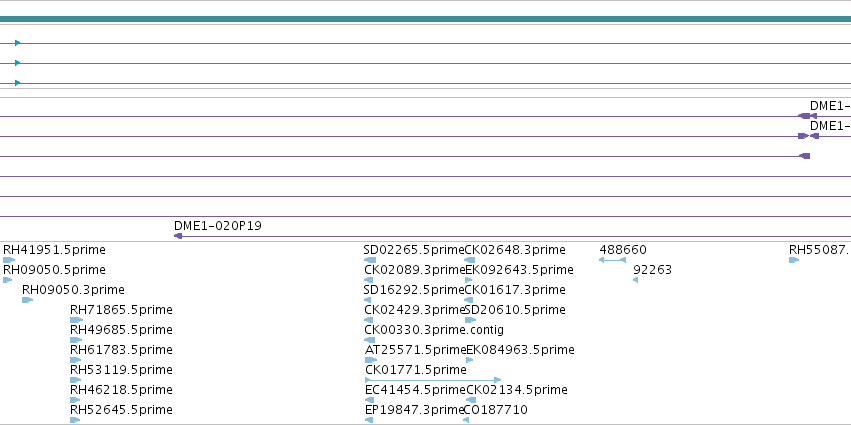Click the arrow glyph beneath AT25571.5prime
Screen dimensions: 851x425
(371, 360)
